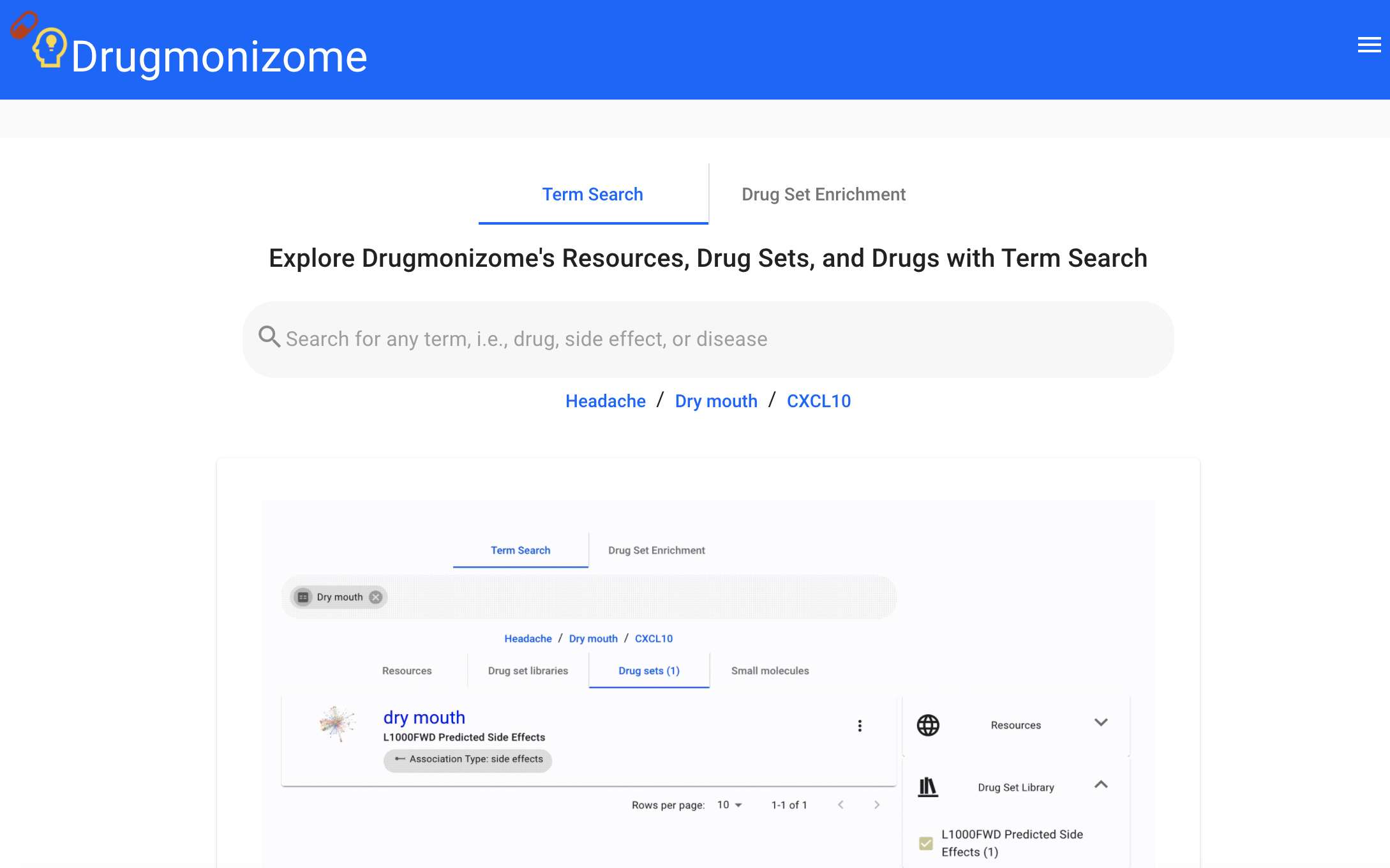Click the dry mouth drug set thumbnail
Image resolution: width=1390 pixels, height=868 pixels.
[x=338, y=724]
